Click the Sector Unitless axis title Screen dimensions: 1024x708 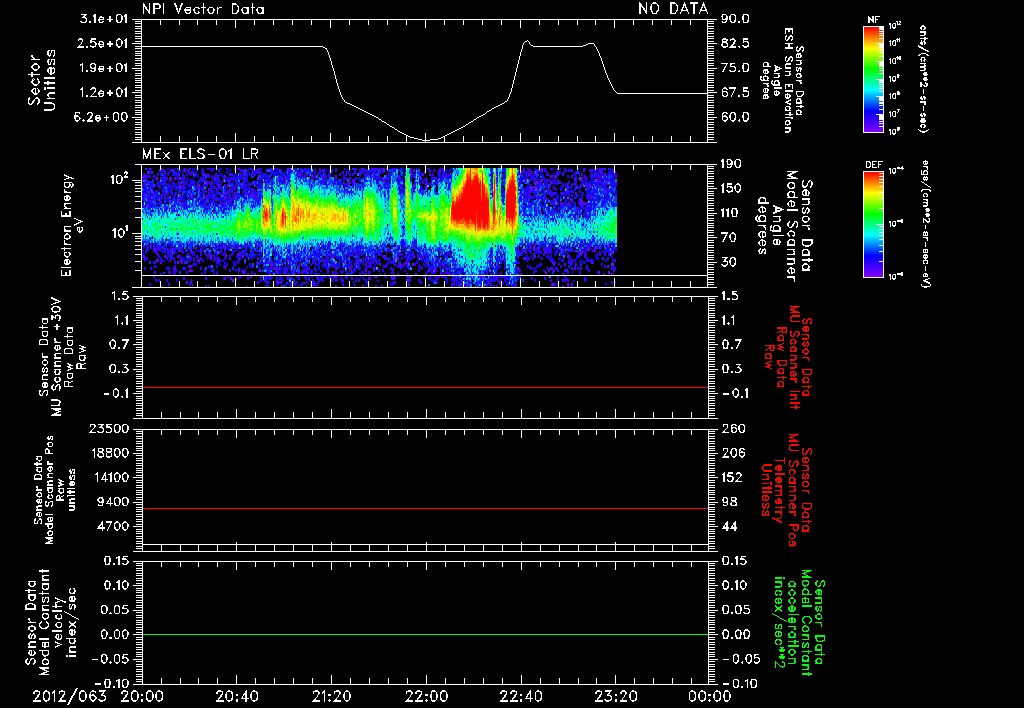42,80
